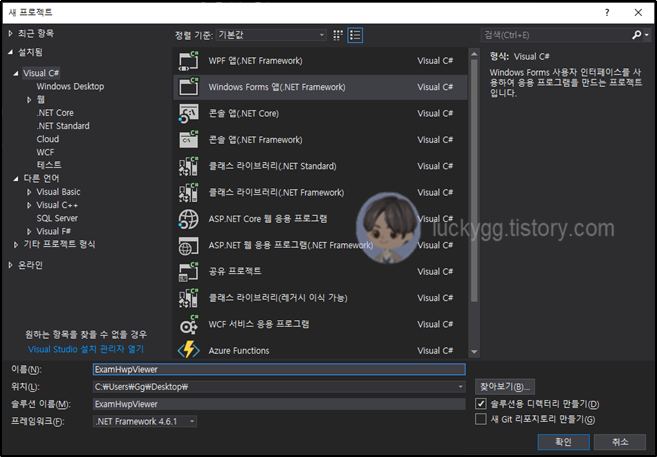
Task: Click the '확인' OK button
Action: (x=564, y=442)
